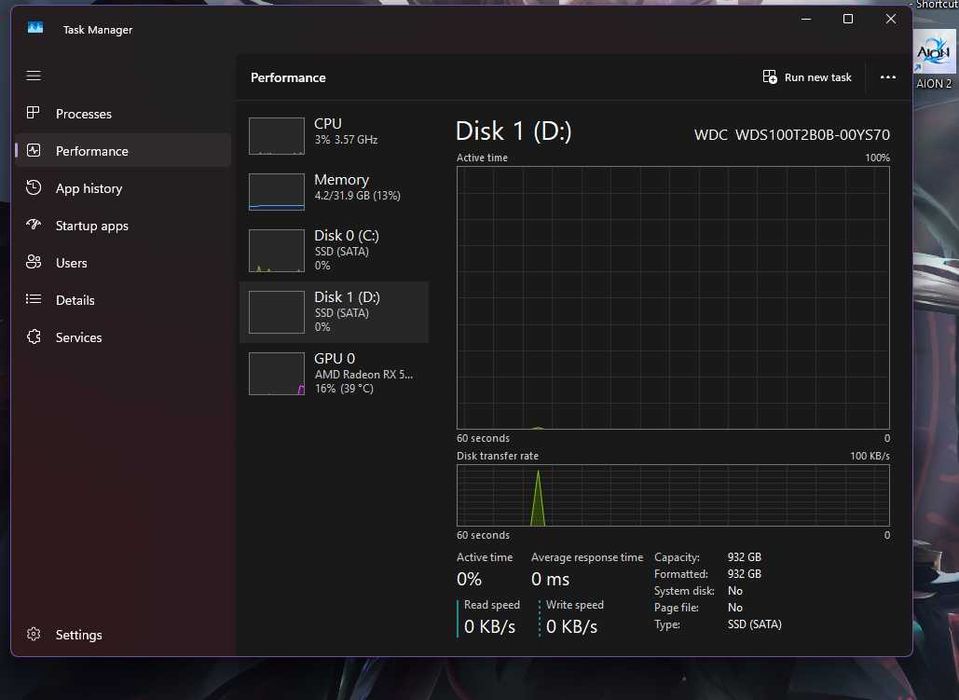Minimize the Task Manager window
Viewport: 959px width, 700px height.
click(806, 19)
